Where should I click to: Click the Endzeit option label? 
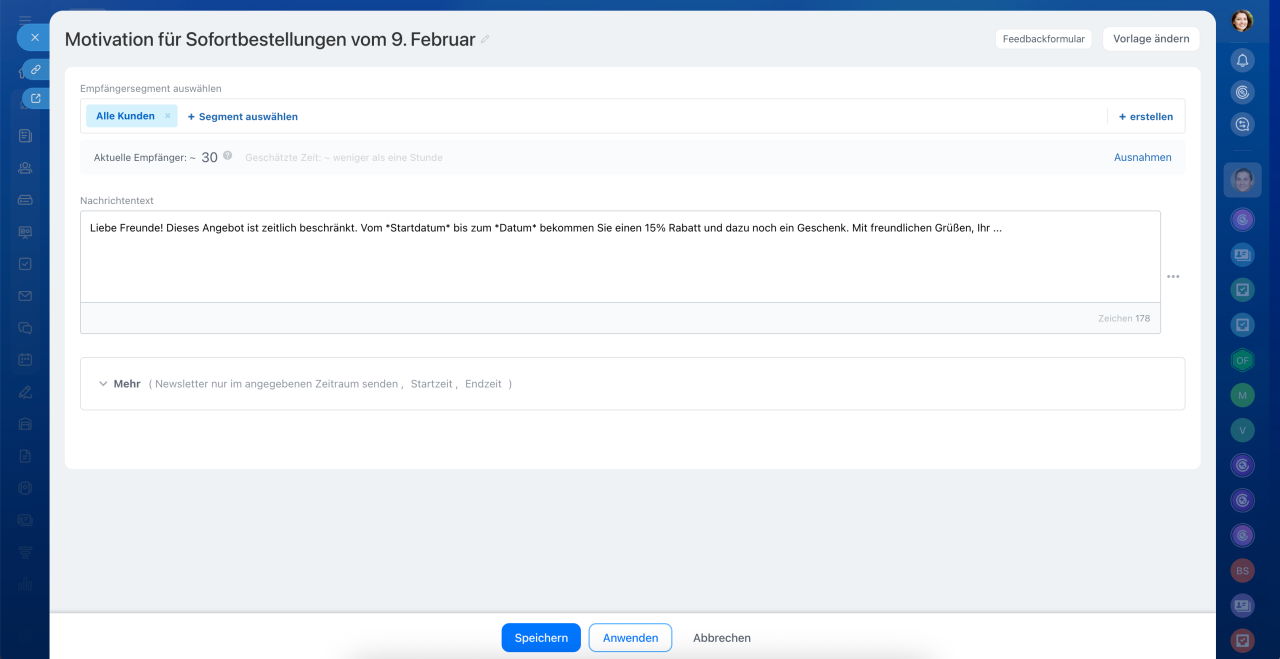click(x=483, y=384)
